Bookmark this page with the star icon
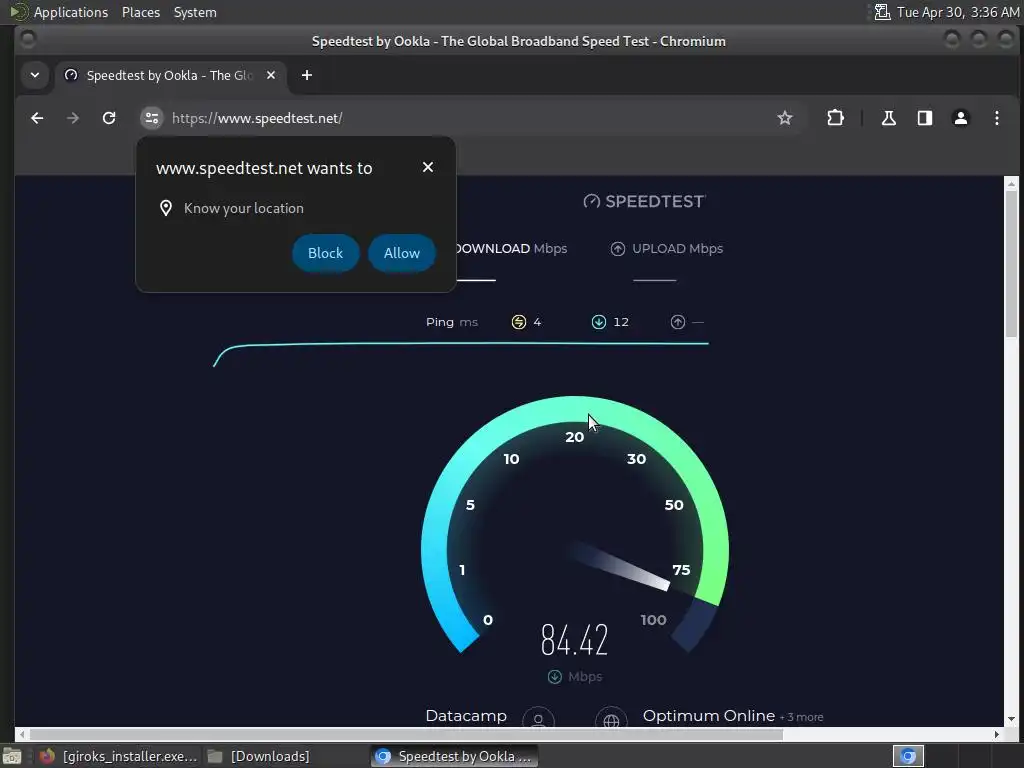The height and width of the screenshot is (768, 1024). point(784,118)
